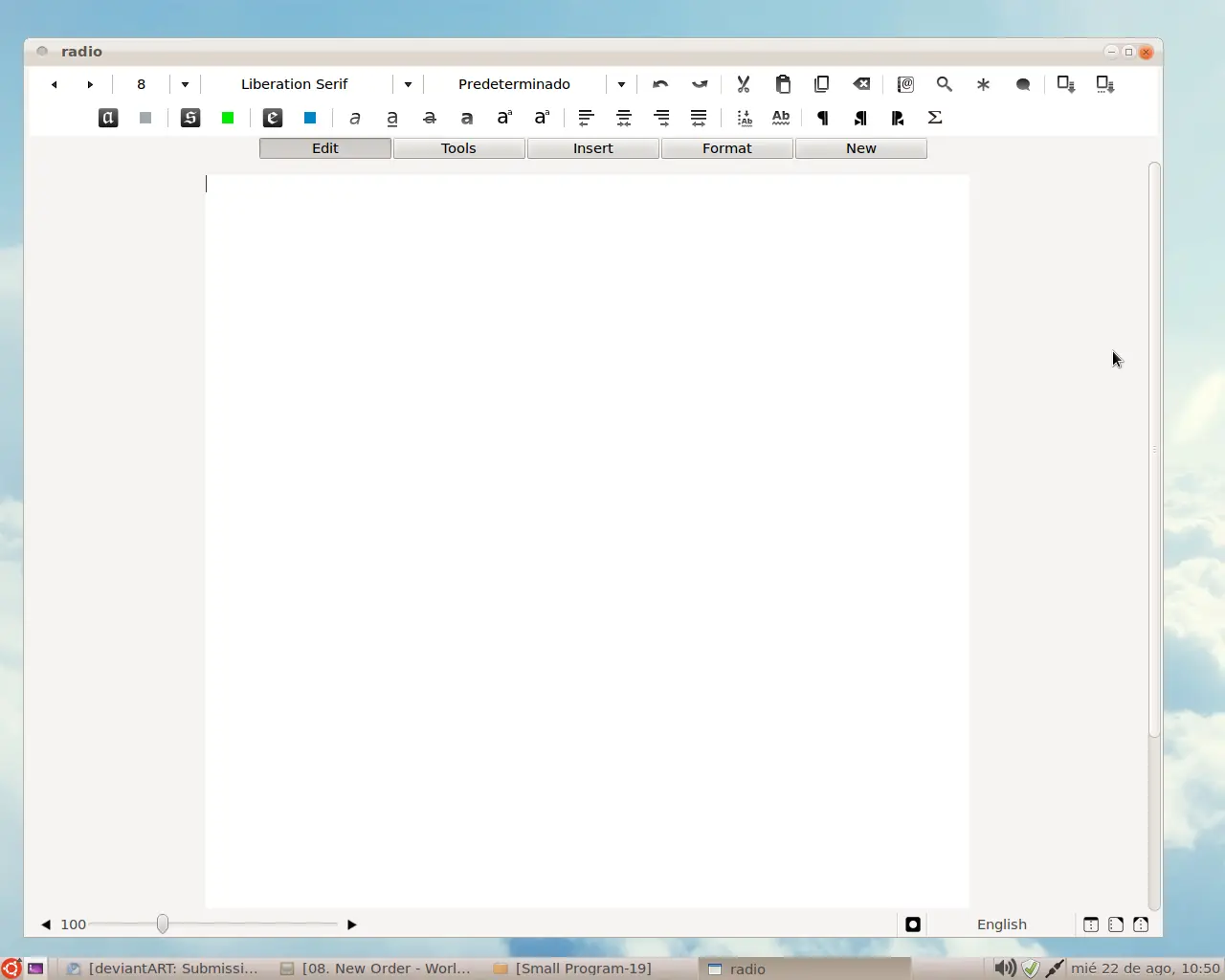The height and width of the screenshot is (980, 1225).
Task: Click the asterisk icon
Action: point(983,84)
